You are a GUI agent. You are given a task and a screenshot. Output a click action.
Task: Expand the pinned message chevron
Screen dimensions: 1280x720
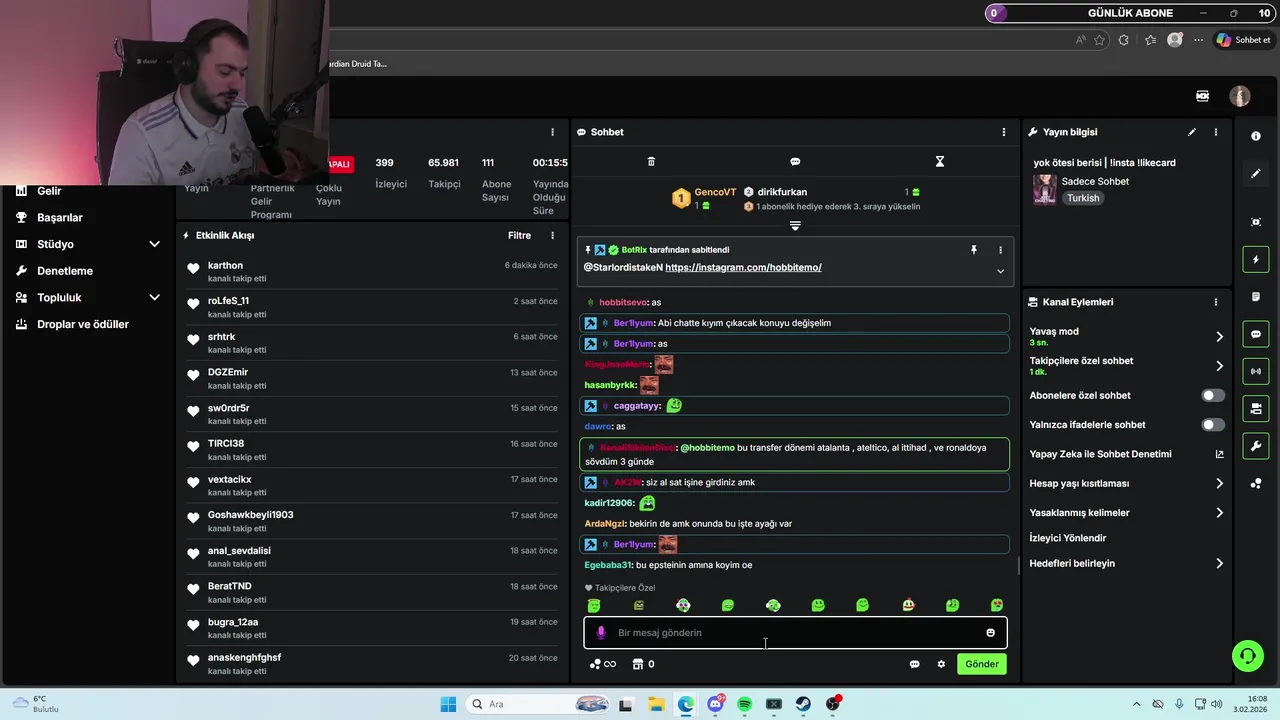pyautogui.click(x=1000, y=271)
